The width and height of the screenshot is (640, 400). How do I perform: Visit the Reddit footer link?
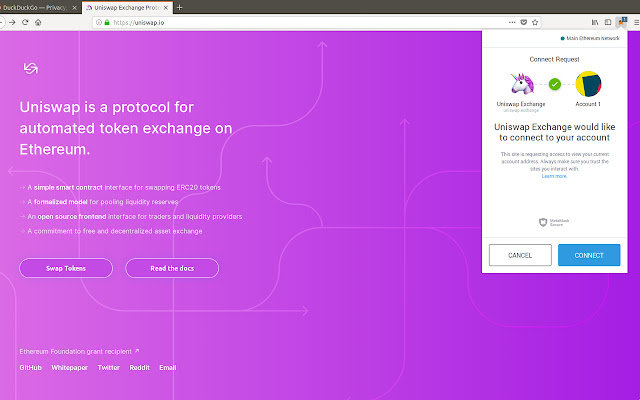(140, 368)
